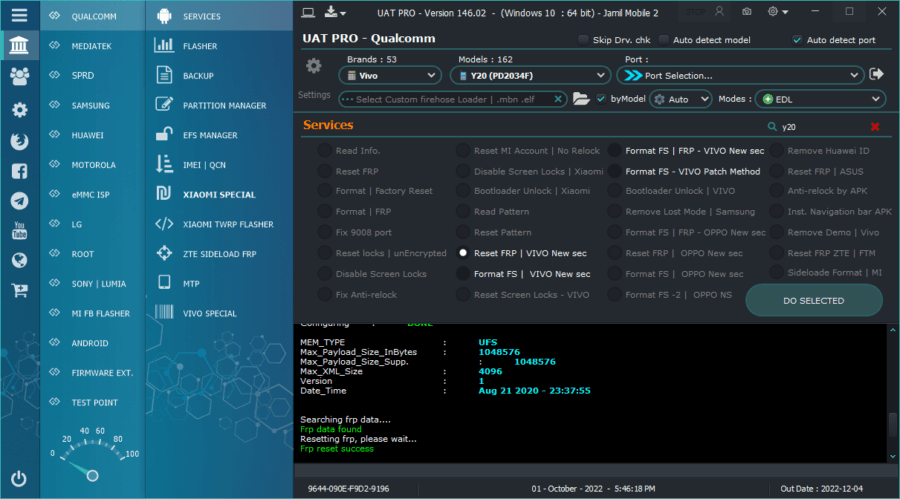Click the speed gauge dial knob
The height and width of the screenshot is (499, 900).
pyautogui.click(x=92, y=475)
